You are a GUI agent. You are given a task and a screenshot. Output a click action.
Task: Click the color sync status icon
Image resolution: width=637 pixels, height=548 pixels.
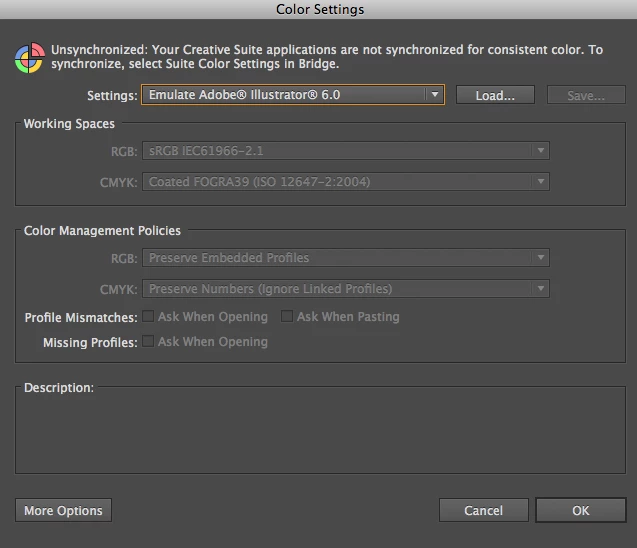tap(29, 58)
